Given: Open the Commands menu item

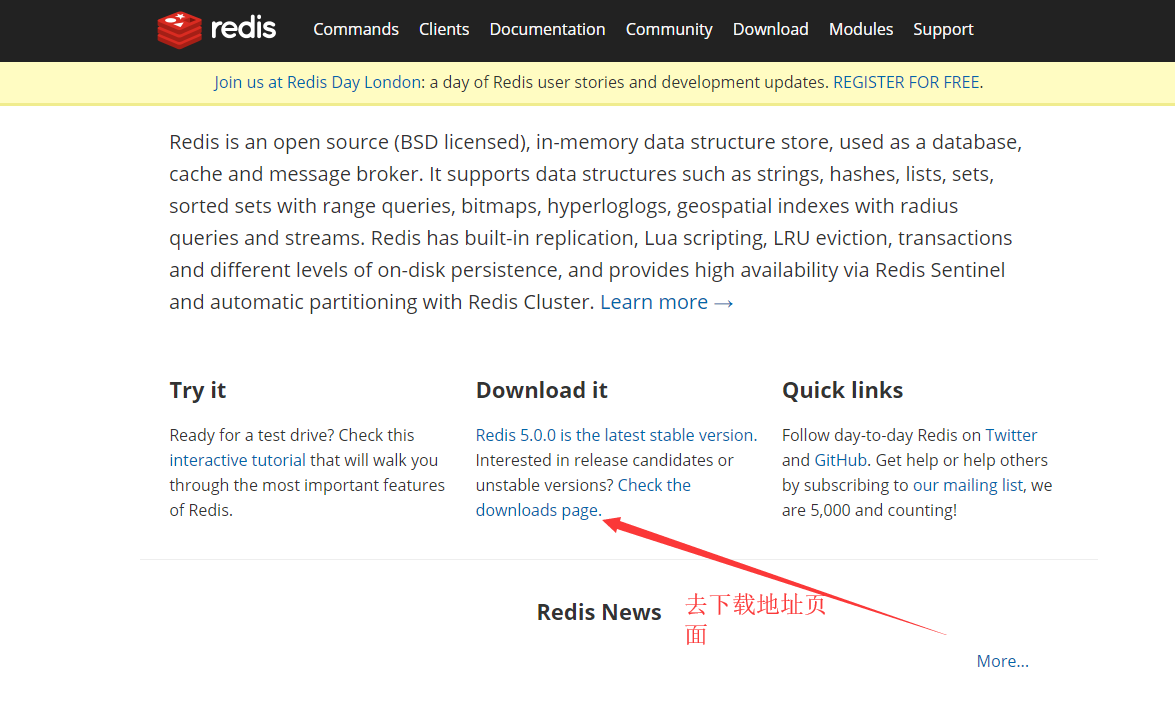Looking at the screenshot, I should point(356,29).
